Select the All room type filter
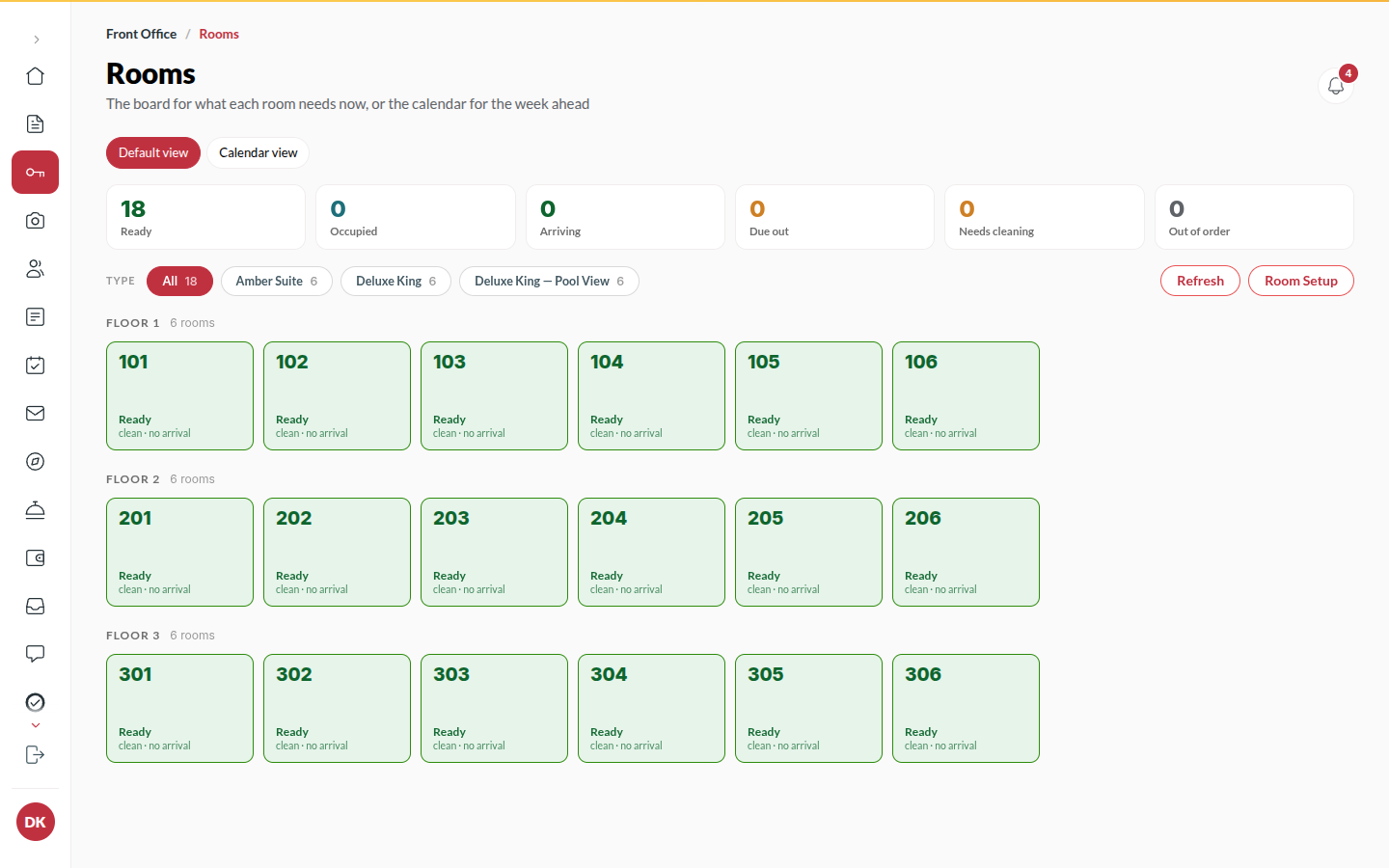 coord(179,281)
